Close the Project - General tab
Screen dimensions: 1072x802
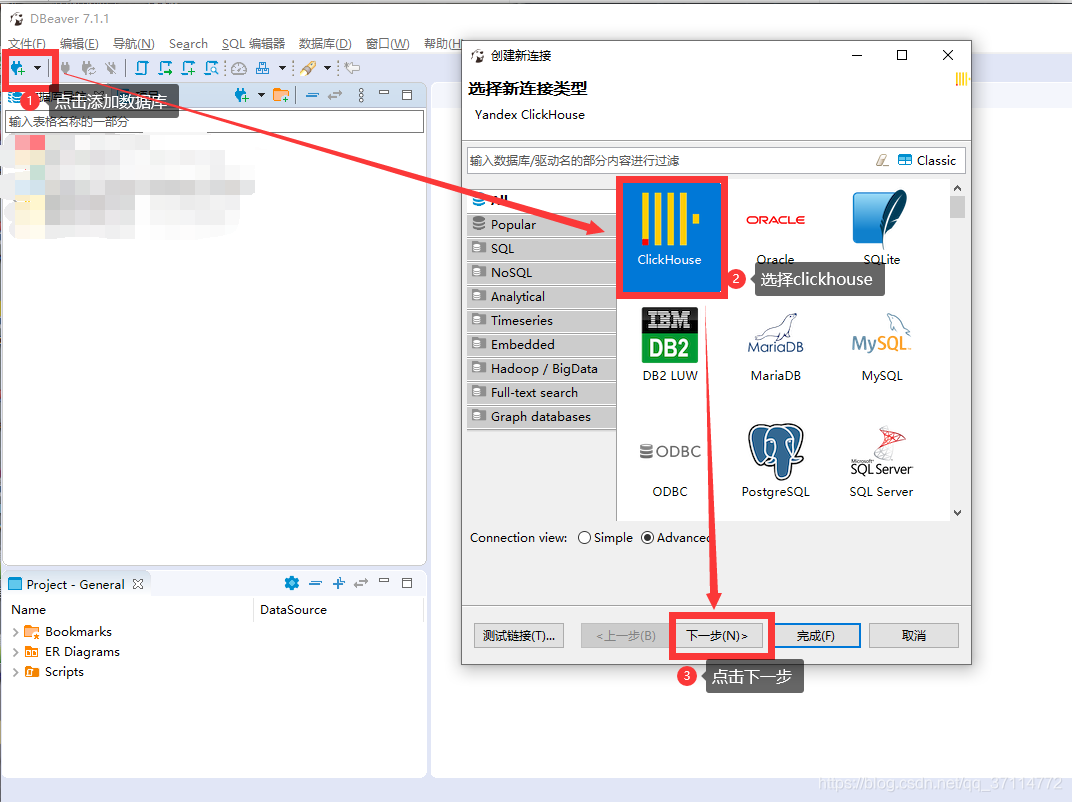(x=138, y=584)
